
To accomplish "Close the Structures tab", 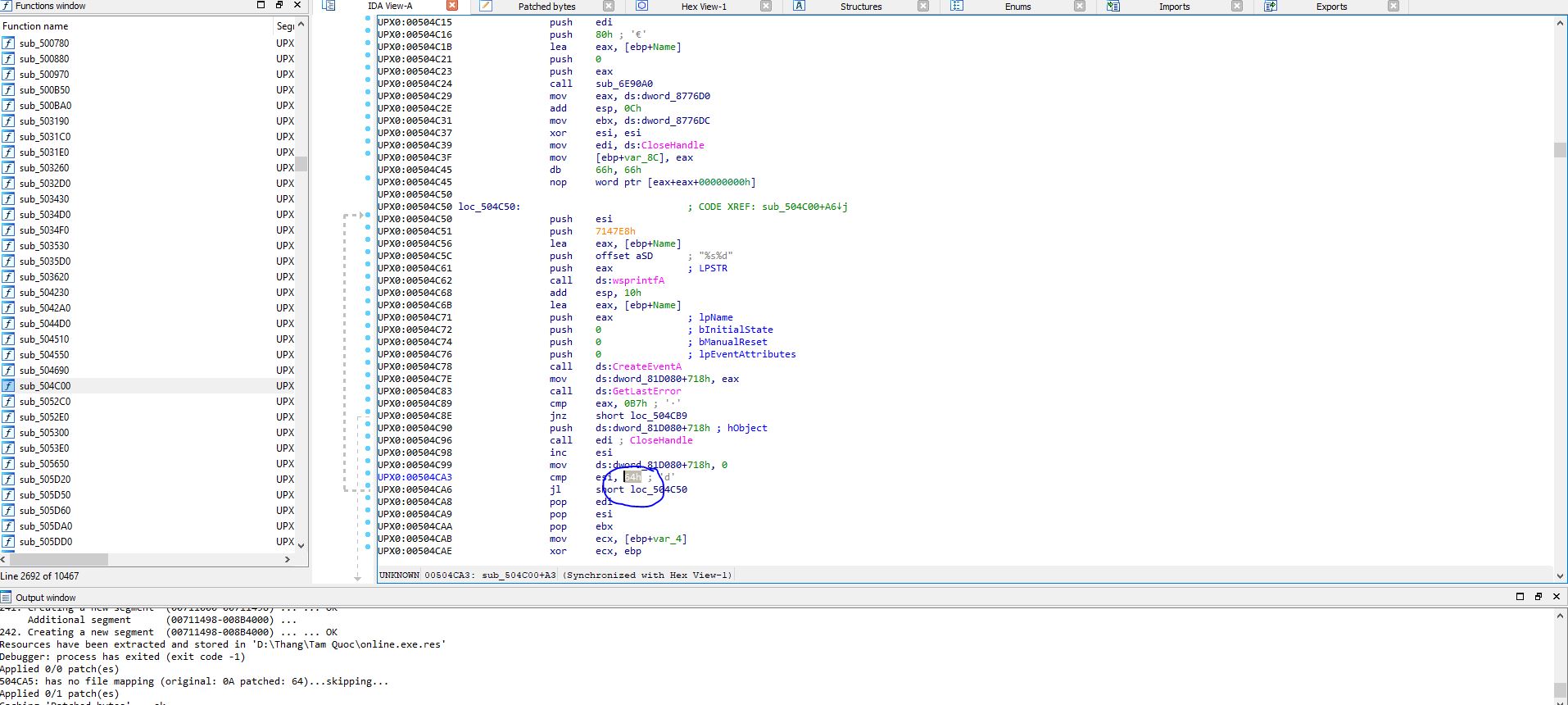I will (x=923, y=6).
